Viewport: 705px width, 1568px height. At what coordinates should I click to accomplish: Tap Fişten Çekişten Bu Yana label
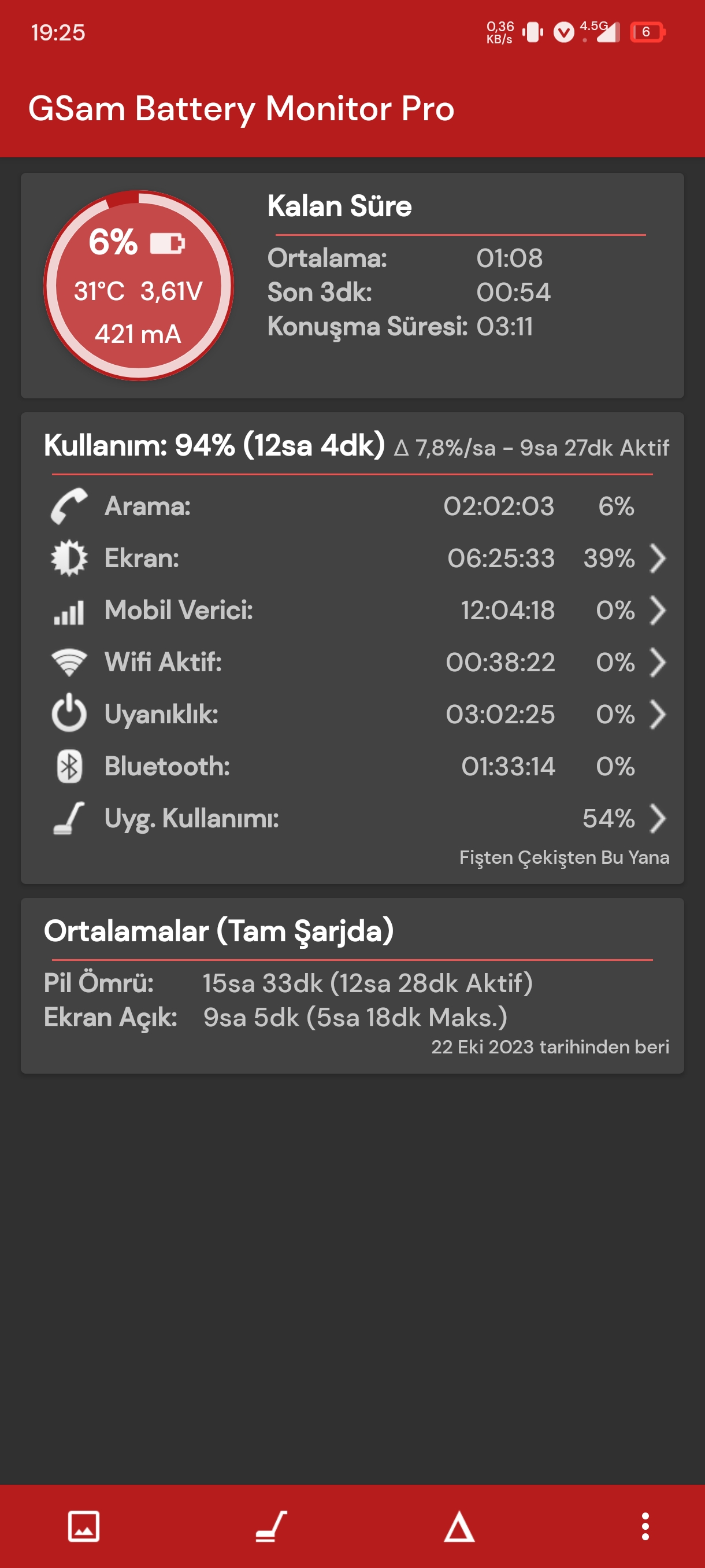pos(564,857)
